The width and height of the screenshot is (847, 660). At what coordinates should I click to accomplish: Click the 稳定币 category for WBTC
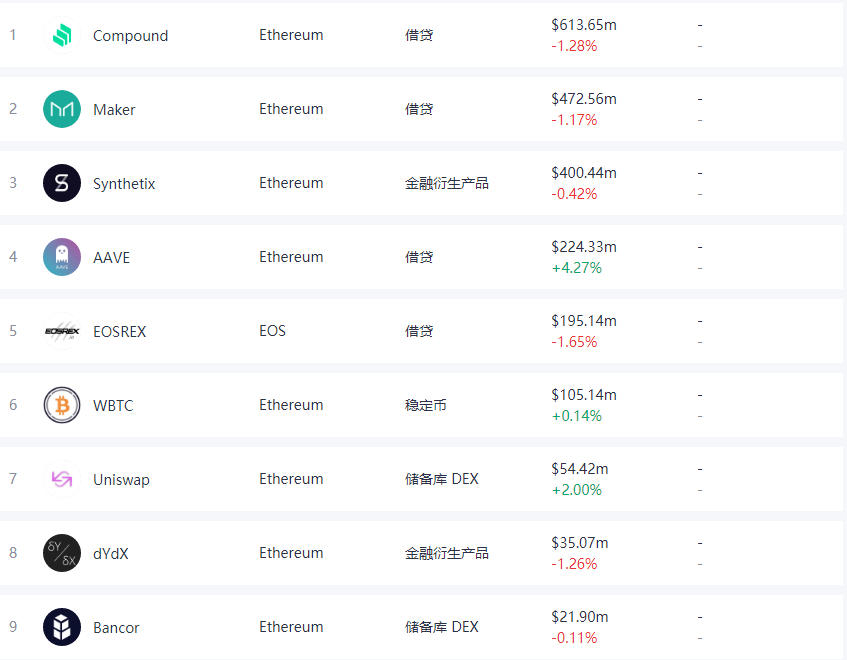click(x=426, y=405)
